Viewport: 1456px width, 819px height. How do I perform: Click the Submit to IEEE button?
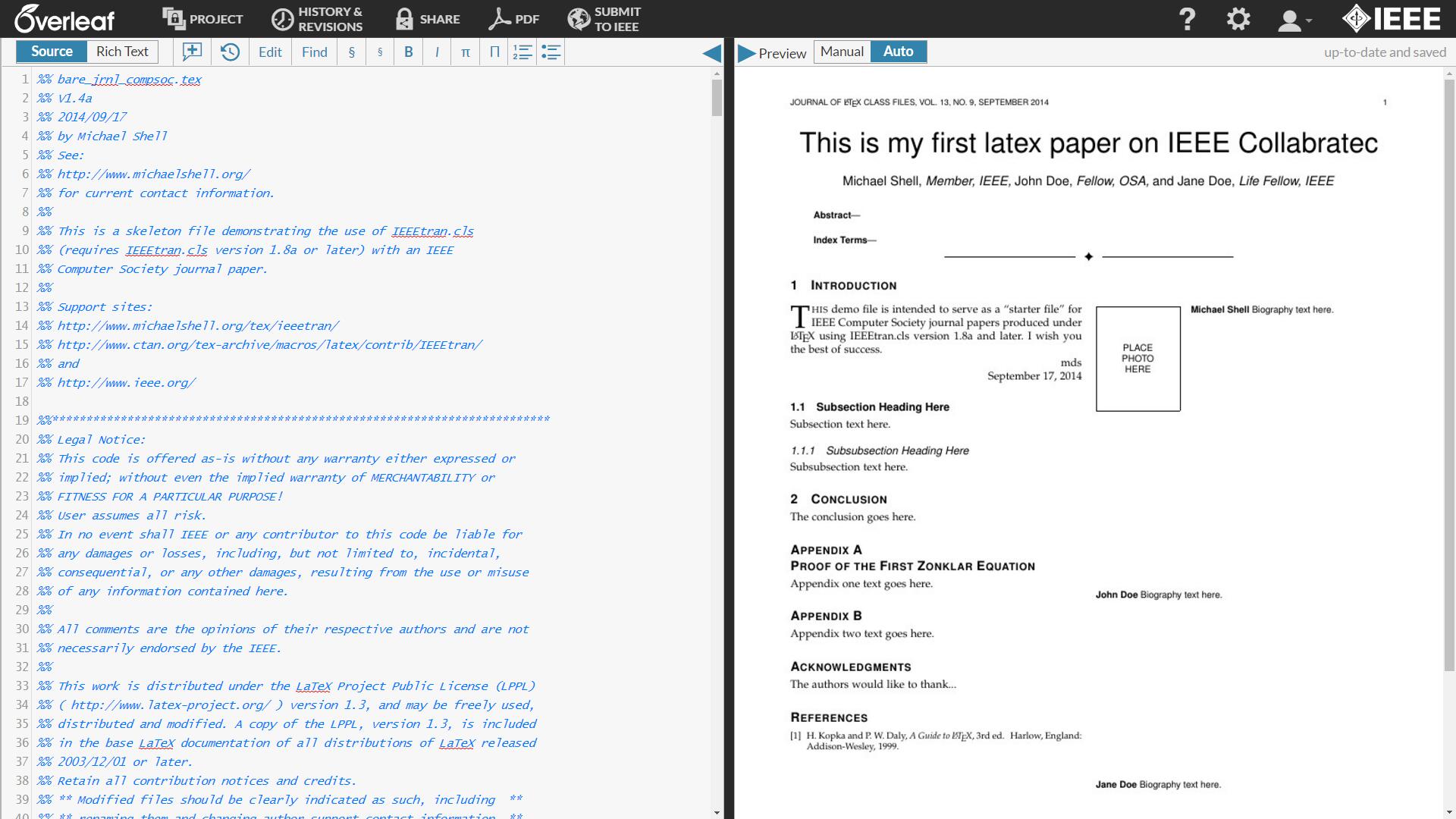[x=604, y=19]
